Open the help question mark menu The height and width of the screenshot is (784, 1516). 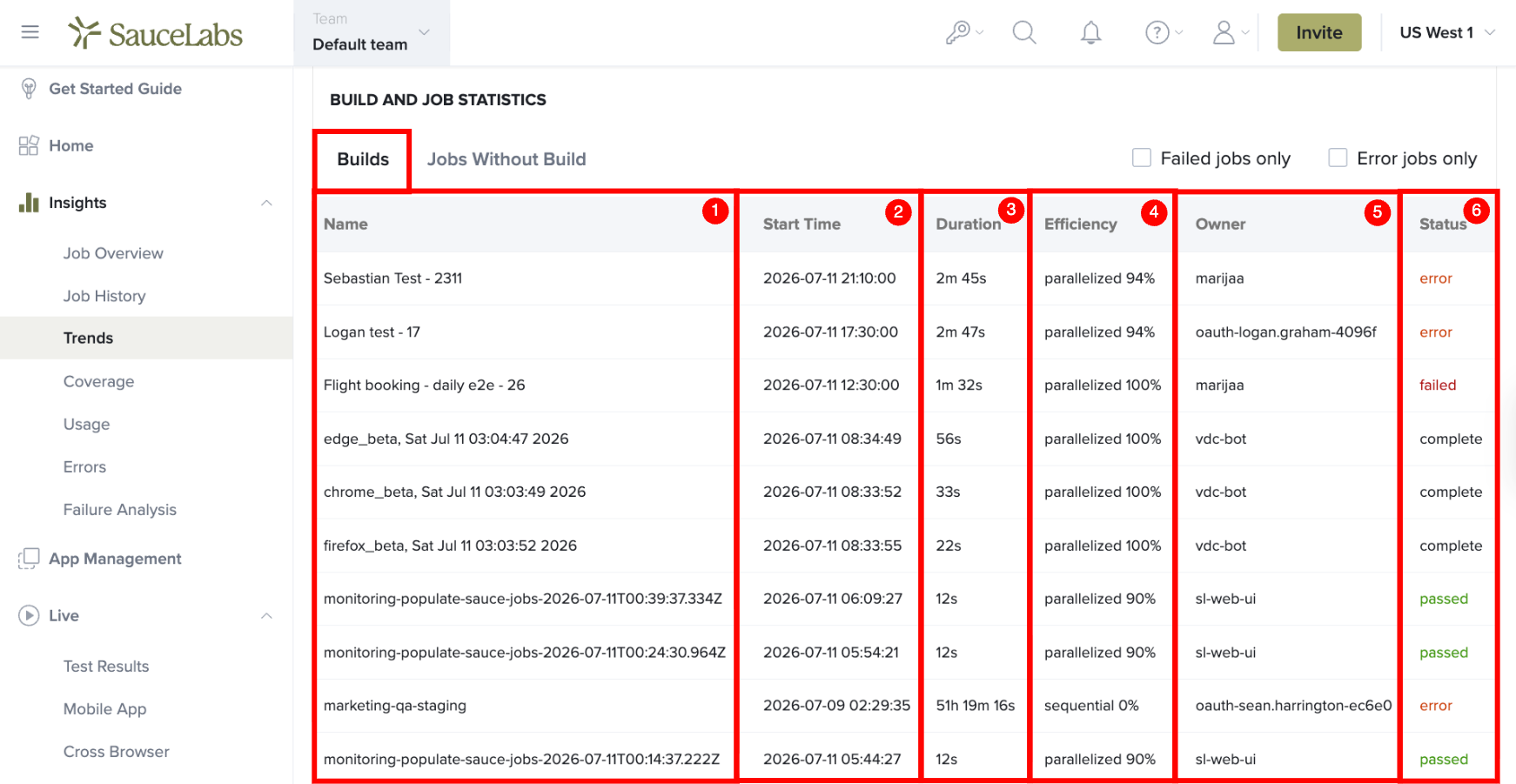(x=1164, y=32)
